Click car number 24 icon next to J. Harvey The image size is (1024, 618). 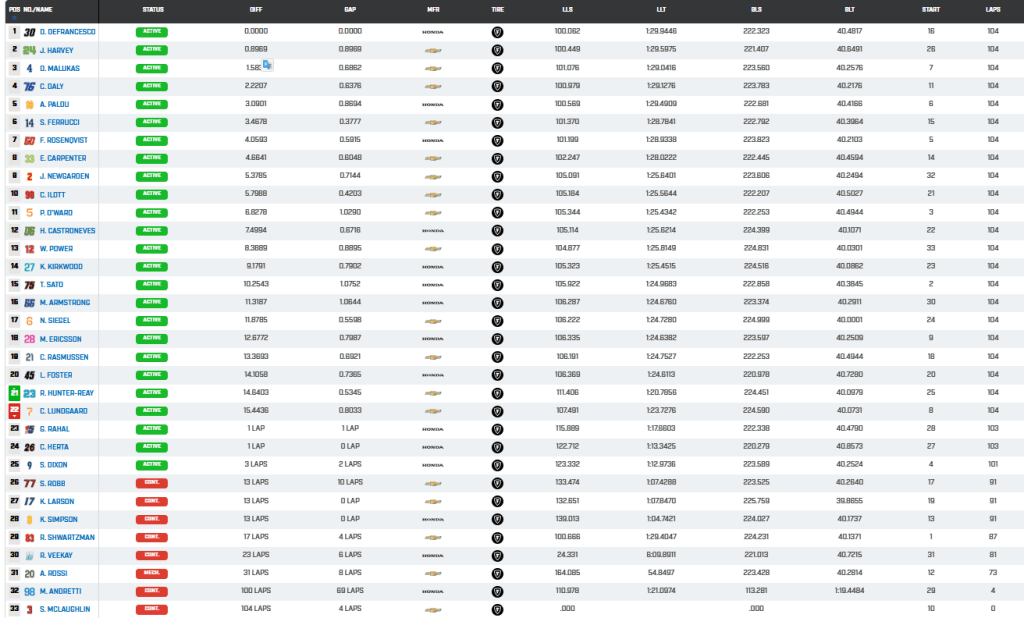tap(29, 50)
